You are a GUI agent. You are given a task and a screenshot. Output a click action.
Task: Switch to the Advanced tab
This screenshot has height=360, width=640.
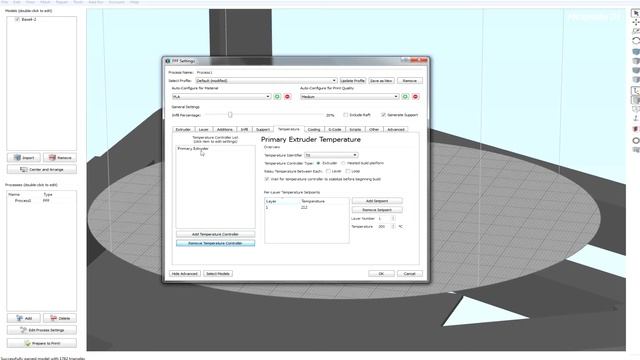pos(396,129)
